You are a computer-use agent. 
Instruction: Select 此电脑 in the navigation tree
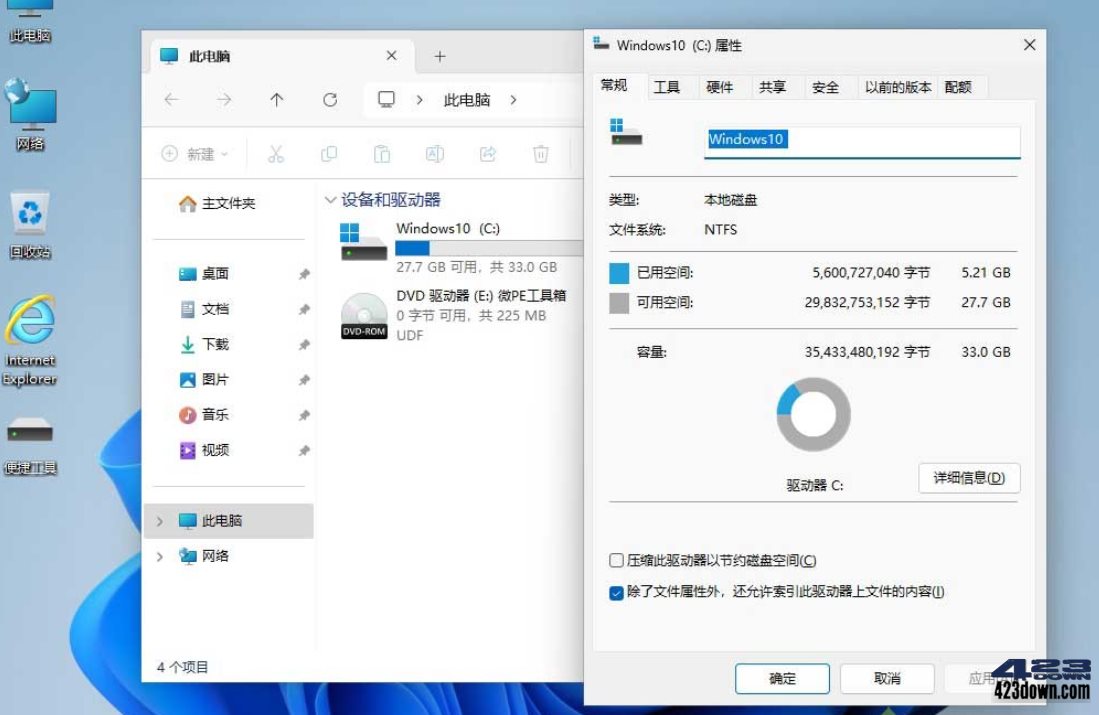click(228, 521)
